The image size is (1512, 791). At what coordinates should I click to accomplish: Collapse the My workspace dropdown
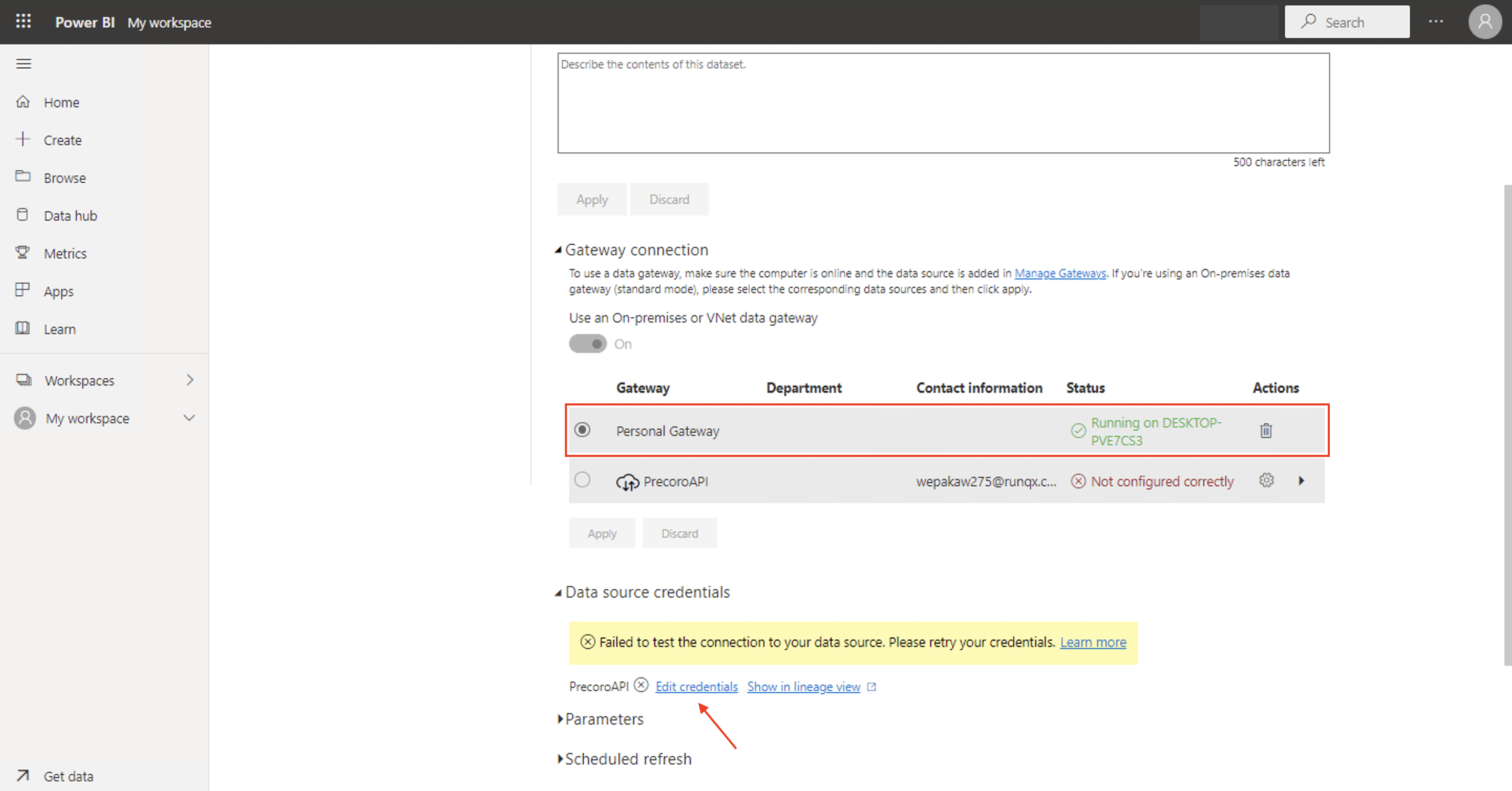189,418
